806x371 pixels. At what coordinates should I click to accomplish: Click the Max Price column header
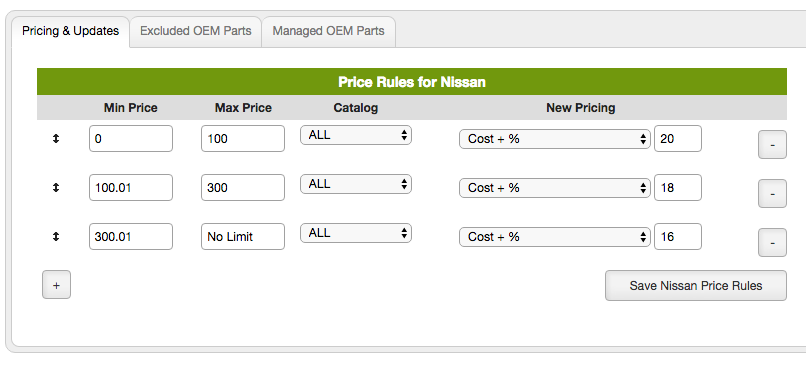pyautogui.click(x=243, y=108)
